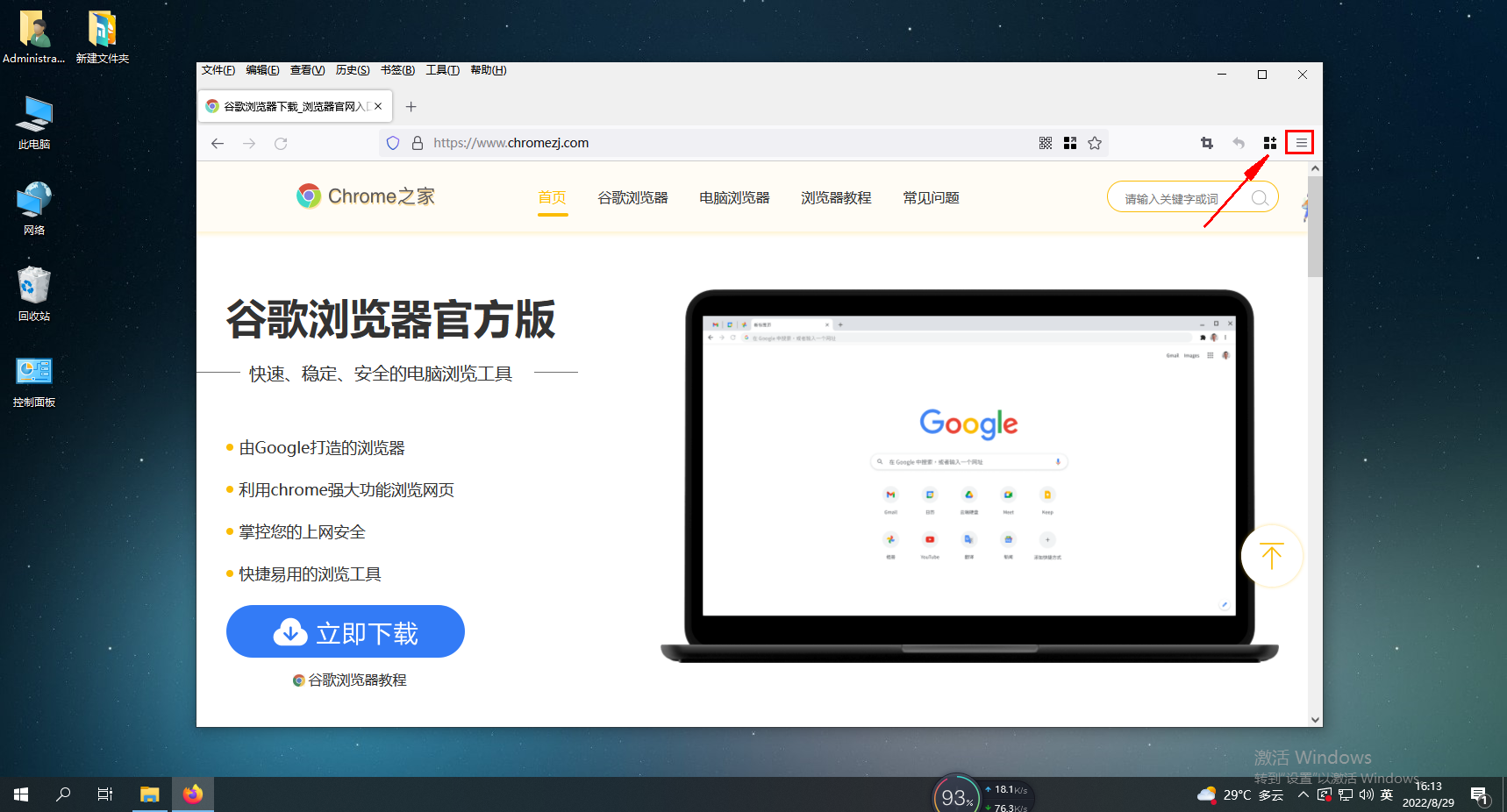Image resolution: width=1507 pixels, height=812 pixels.
Task: Open the 谷歌浏览器 navigation link
Action: tap(632, 198)
